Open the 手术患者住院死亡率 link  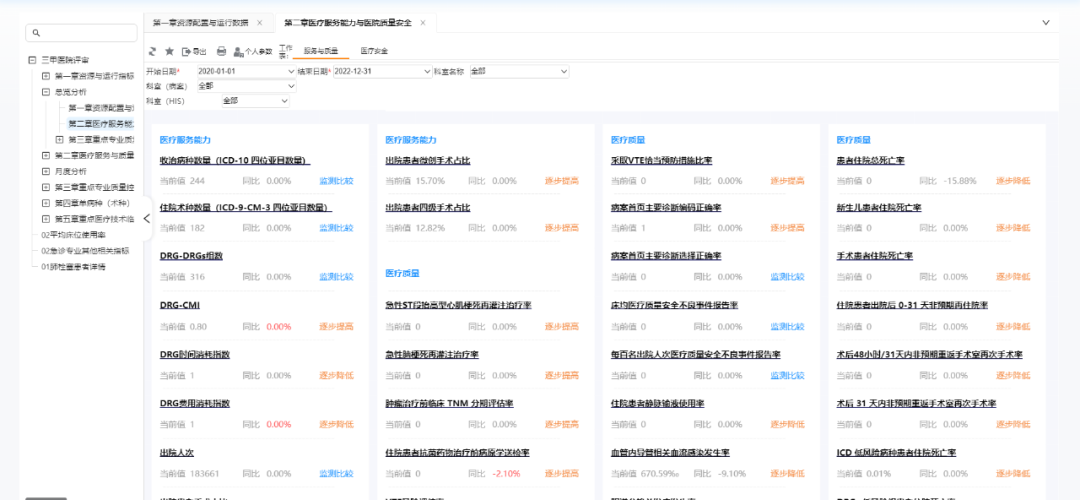pos(875,256)
